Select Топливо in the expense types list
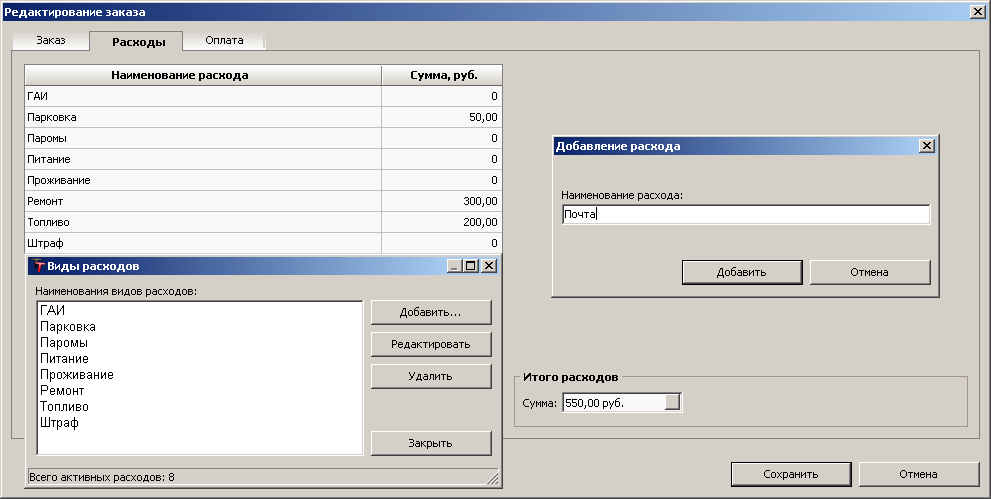Viewport: 991px width, 499px height. 64,407
